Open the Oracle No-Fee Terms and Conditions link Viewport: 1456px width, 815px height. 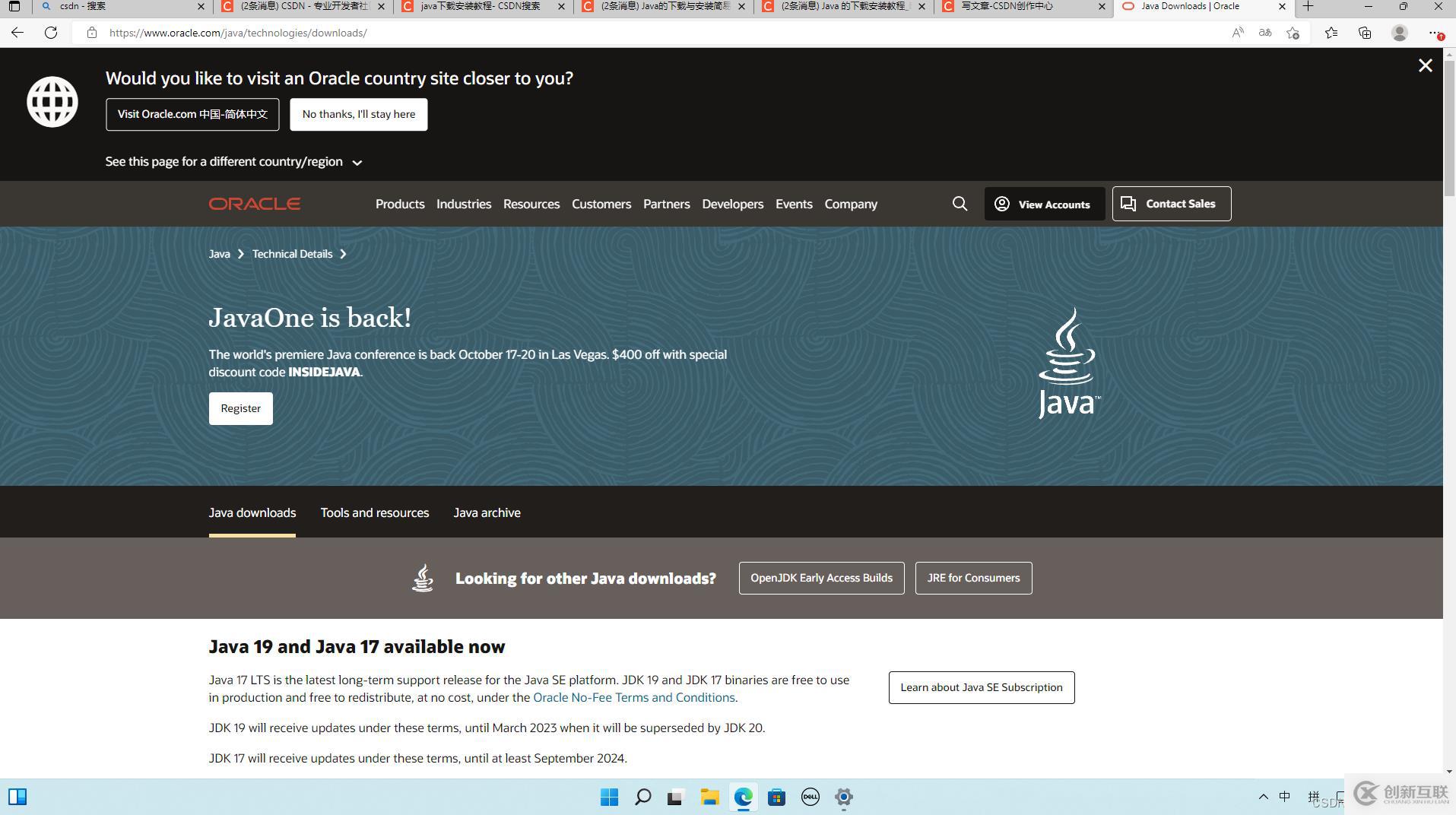pyautogui.click(x=634, y=698)
